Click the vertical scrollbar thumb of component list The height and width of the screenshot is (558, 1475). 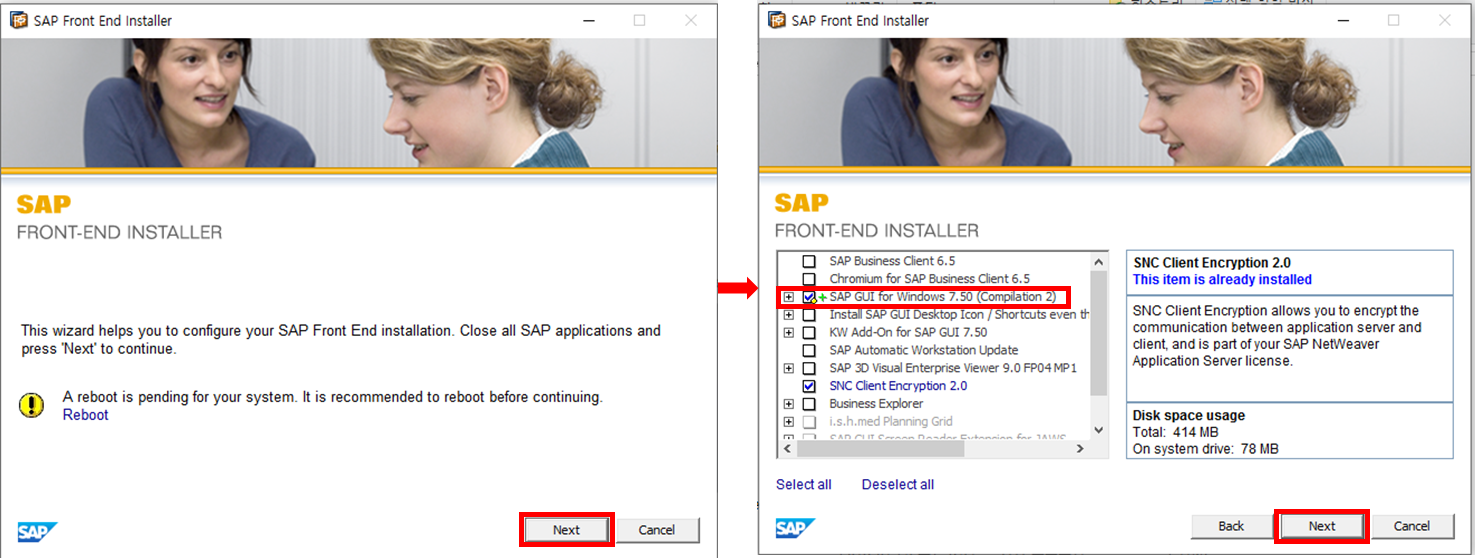coord(1099,333)
